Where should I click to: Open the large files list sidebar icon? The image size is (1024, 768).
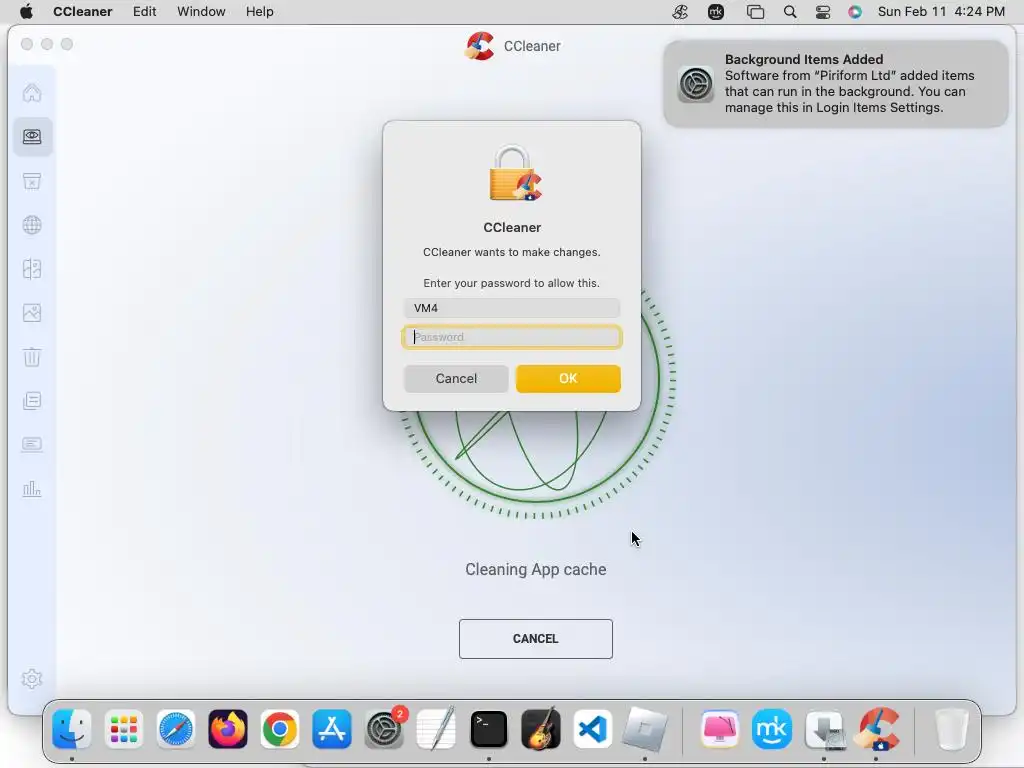[x=32, y=400]
